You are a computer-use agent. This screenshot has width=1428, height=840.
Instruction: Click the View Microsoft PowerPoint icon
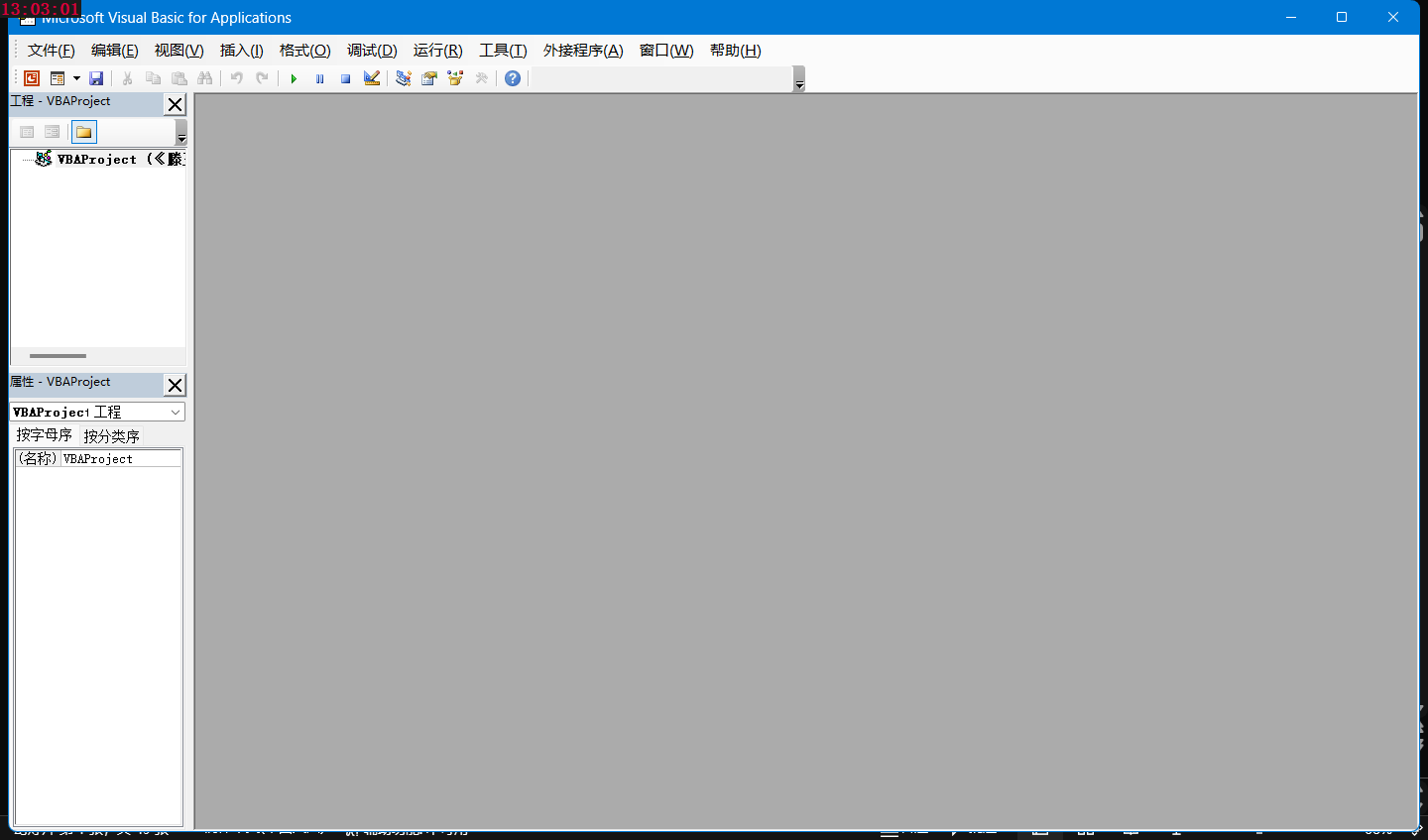coord(32,78)
